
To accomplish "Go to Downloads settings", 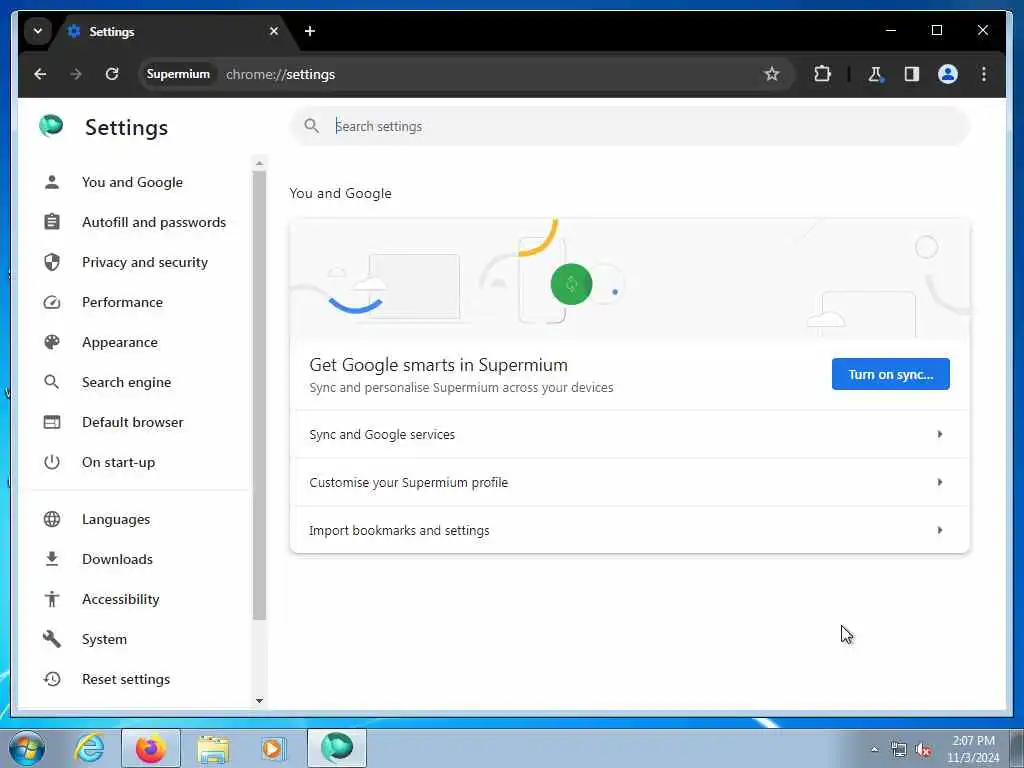I will tap(118, 559).
